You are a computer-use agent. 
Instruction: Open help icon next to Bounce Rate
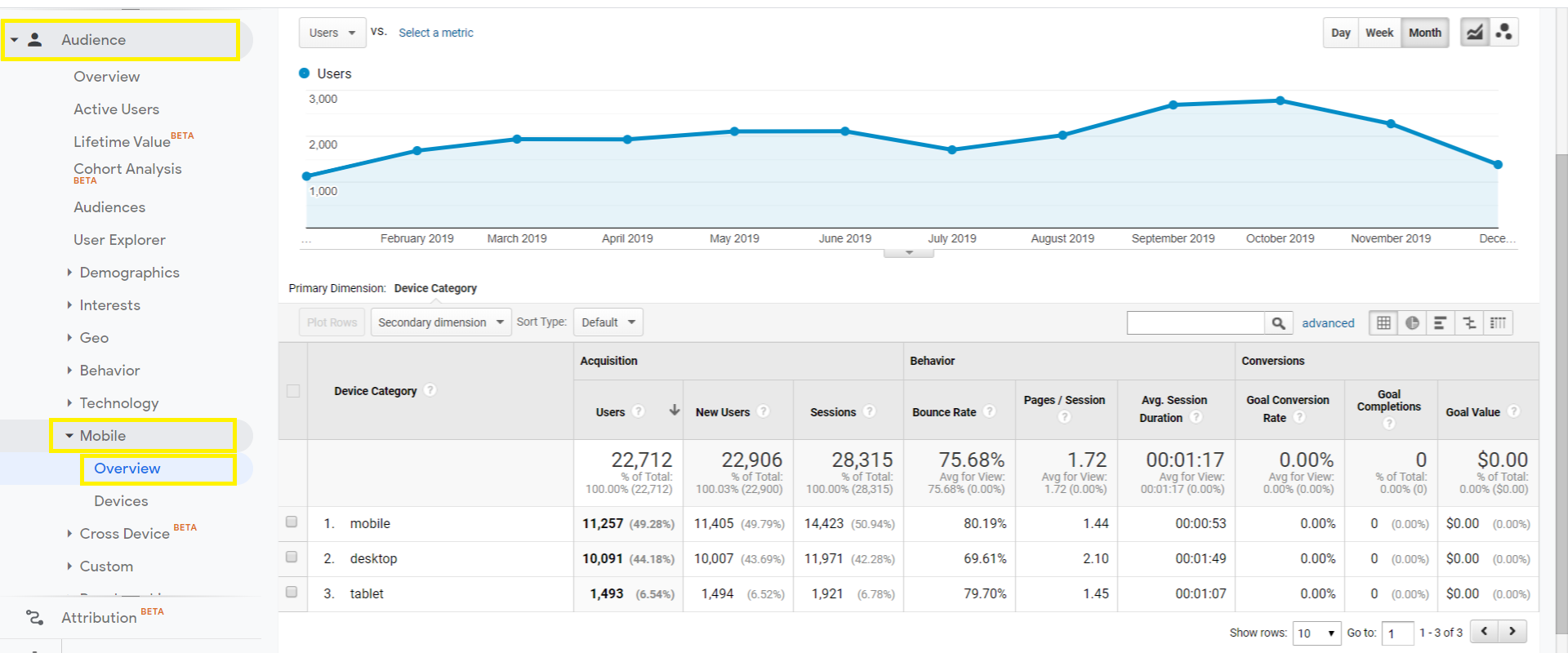[x=989, y=411]
